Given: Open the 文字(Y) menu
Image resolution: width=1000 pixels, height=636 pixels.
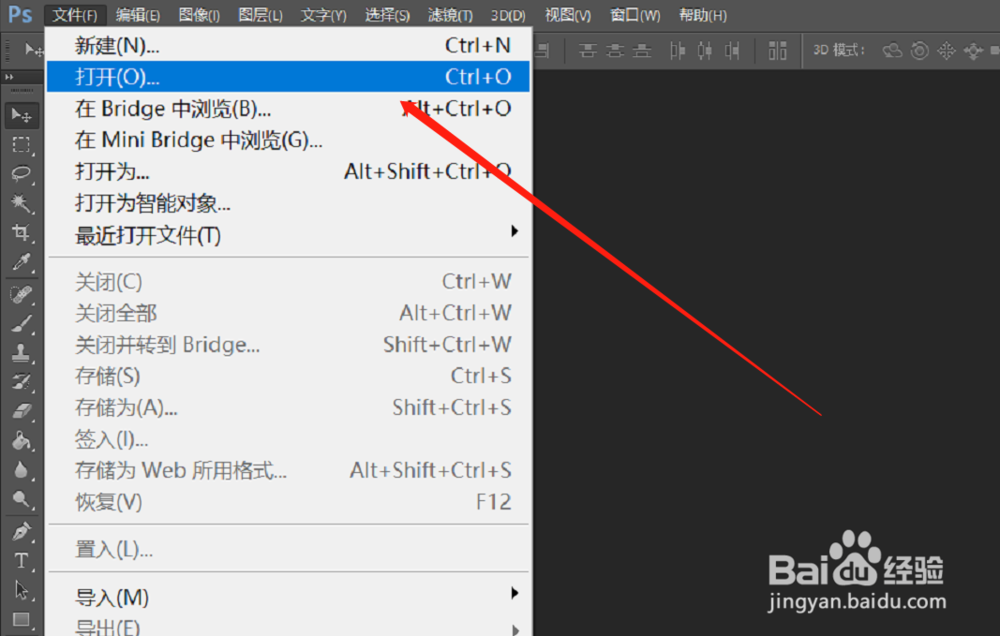Looking at the screenshot, I should (x=323, y=15).
